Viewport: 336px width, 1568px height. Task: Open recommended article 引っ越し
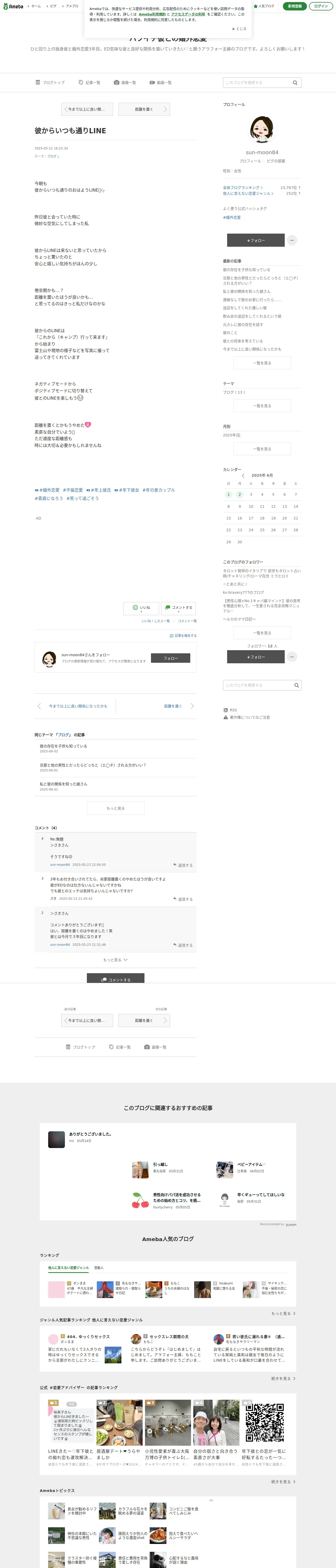pos(160,1165)
